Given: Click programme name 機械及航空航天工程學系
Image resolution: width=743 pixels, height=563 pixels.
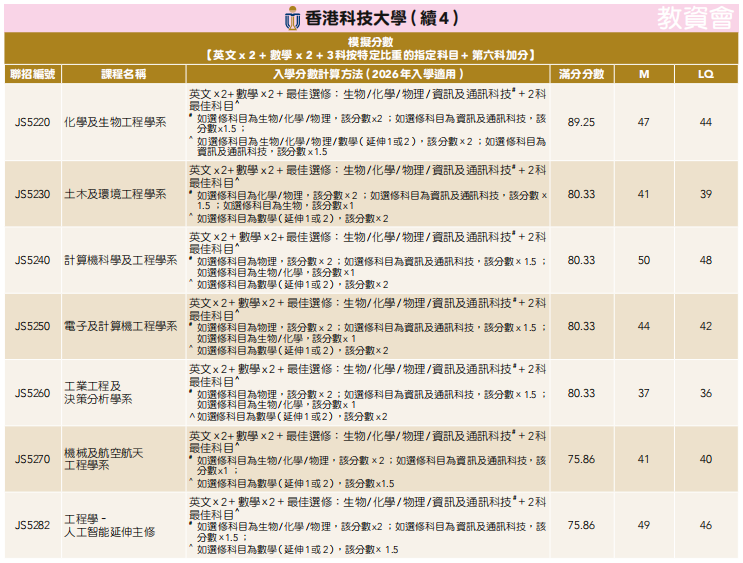Looking at the screenshot, I should click(x=104, y=459).
